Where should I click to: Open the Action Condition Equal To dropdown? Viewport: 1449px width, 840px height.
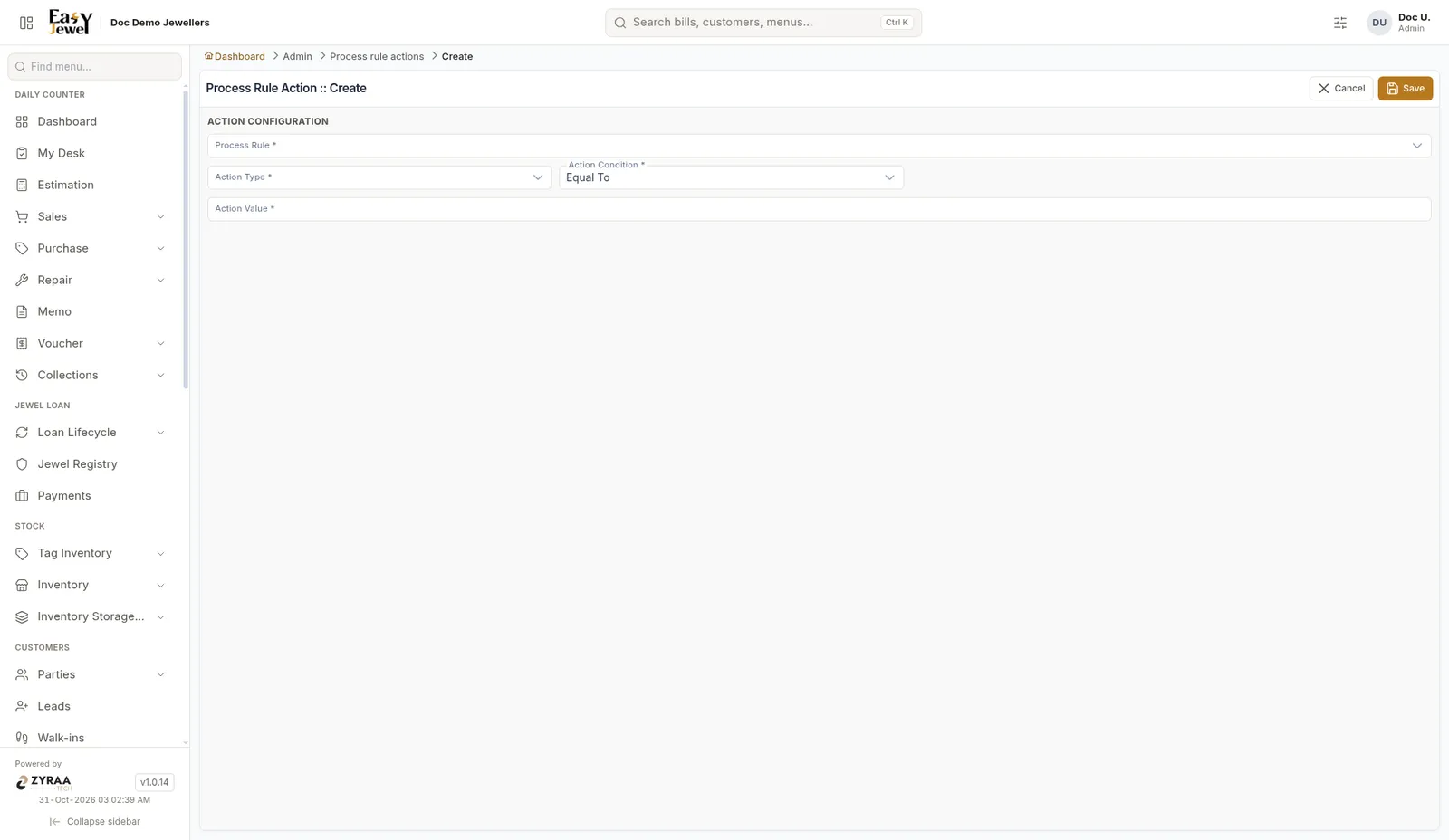(x=731, y=177)
